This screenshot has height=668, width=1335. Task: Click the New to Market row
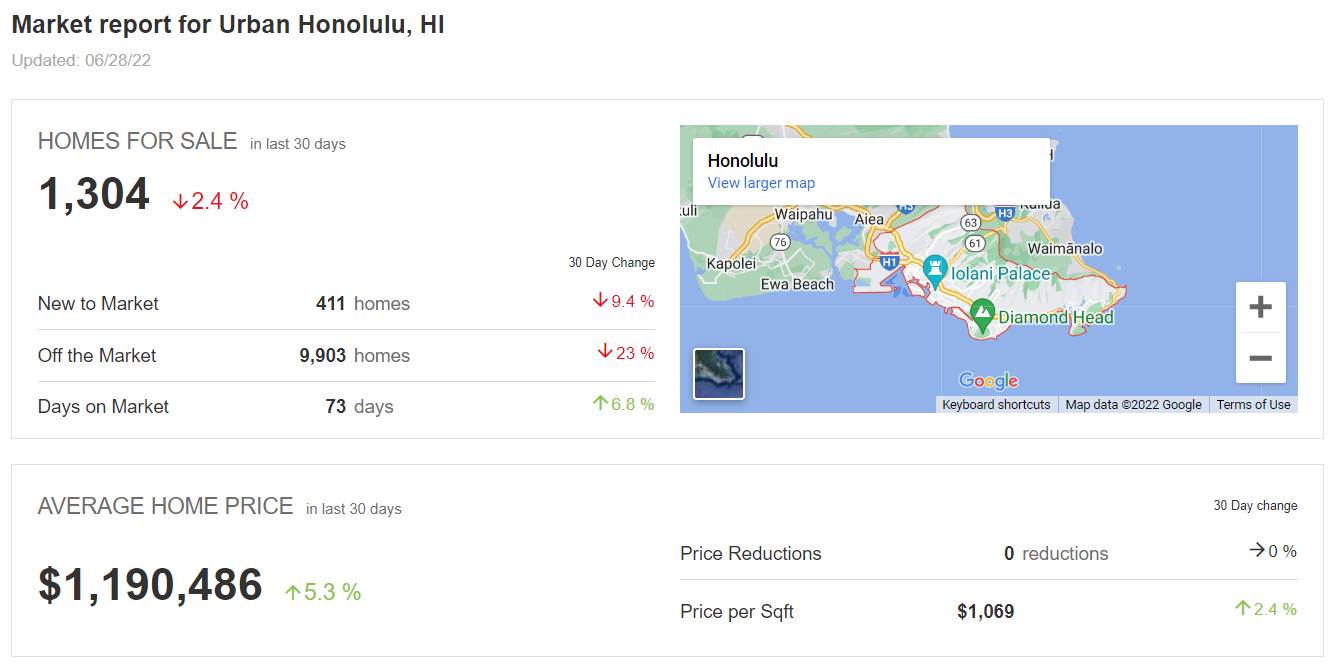pyautogui.click(x=97, y=303)
